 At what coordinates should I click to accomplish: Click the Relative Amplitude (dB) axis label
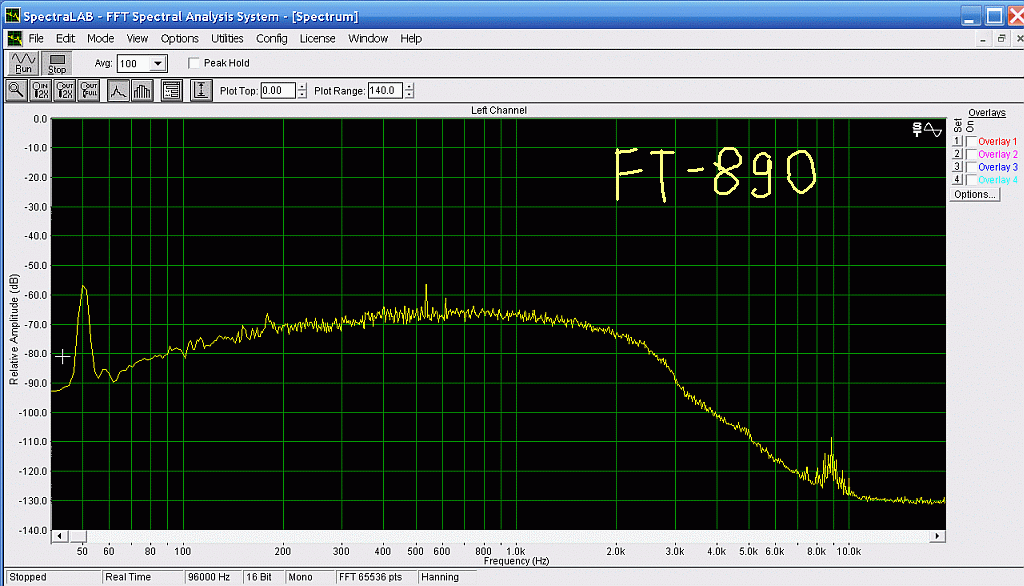[14, 329]
